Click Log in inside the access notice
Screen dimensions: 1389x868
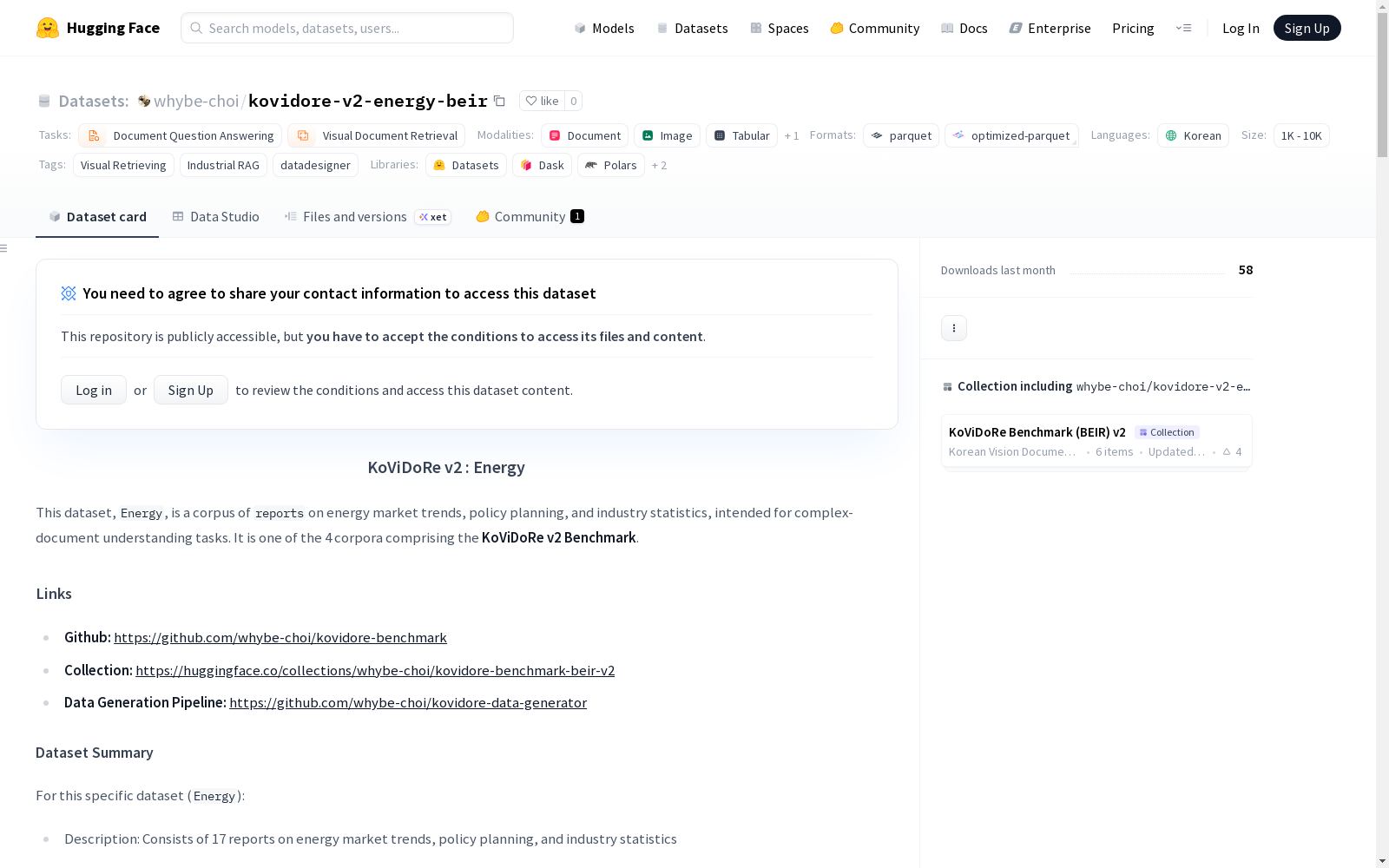click(94, 390)
